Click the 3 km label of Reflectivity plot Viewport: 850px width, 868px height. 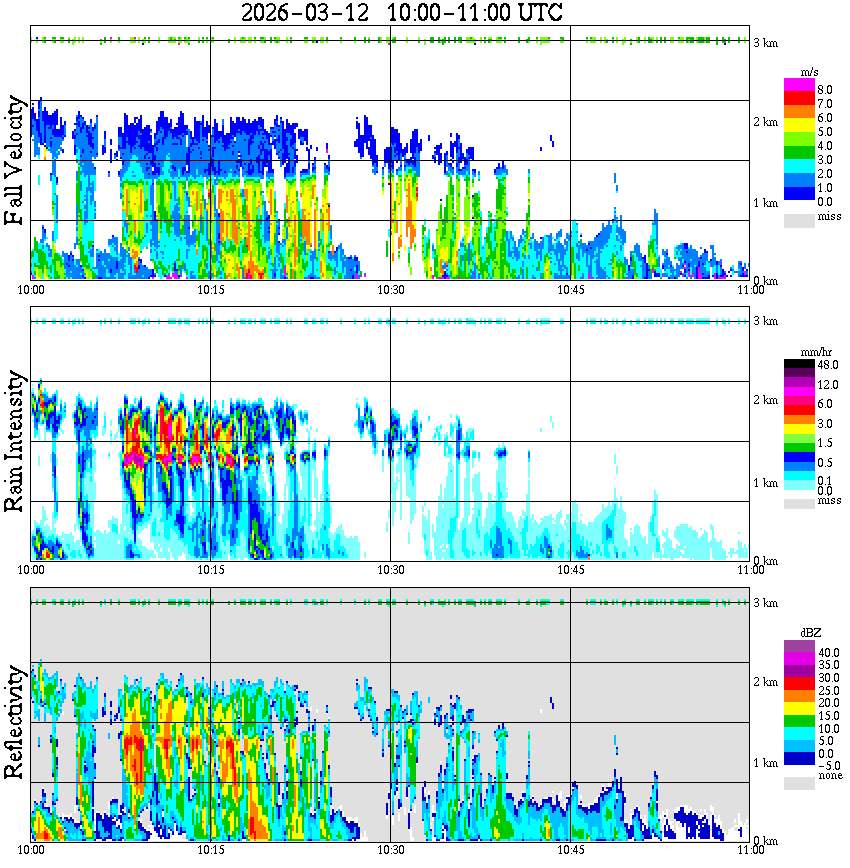click(766, 602)
